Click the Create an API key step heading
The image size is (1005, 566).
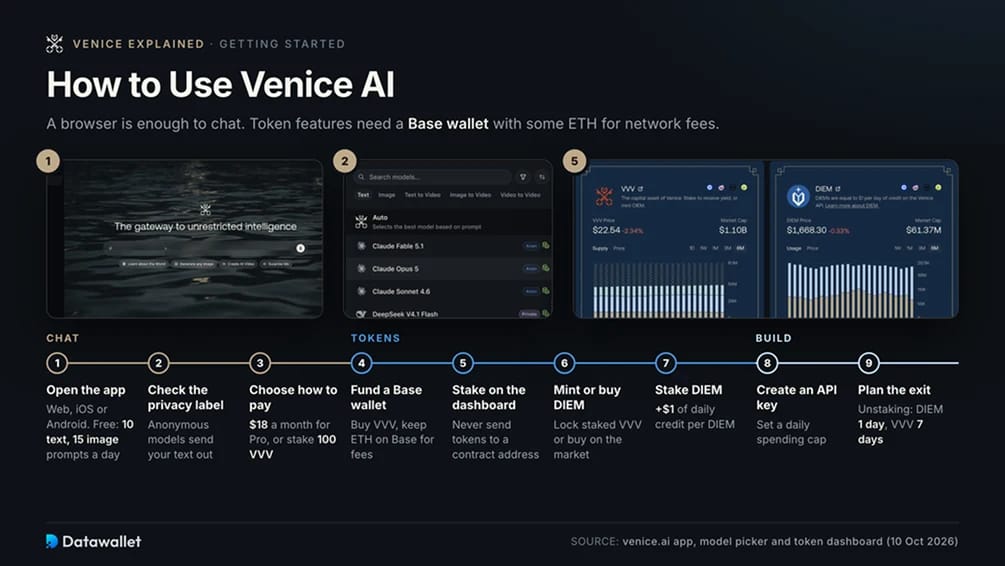tap(796, 397)
